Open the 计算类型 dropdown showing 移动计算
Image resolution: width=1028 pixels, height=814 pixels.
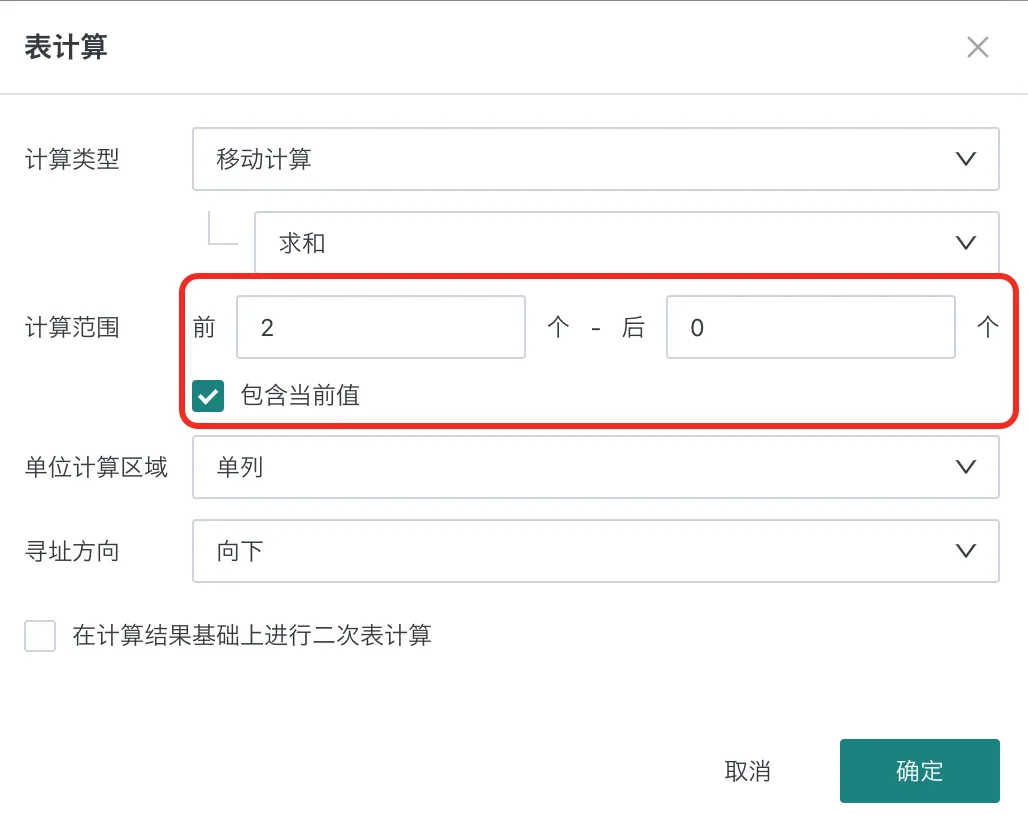point(580,159)
